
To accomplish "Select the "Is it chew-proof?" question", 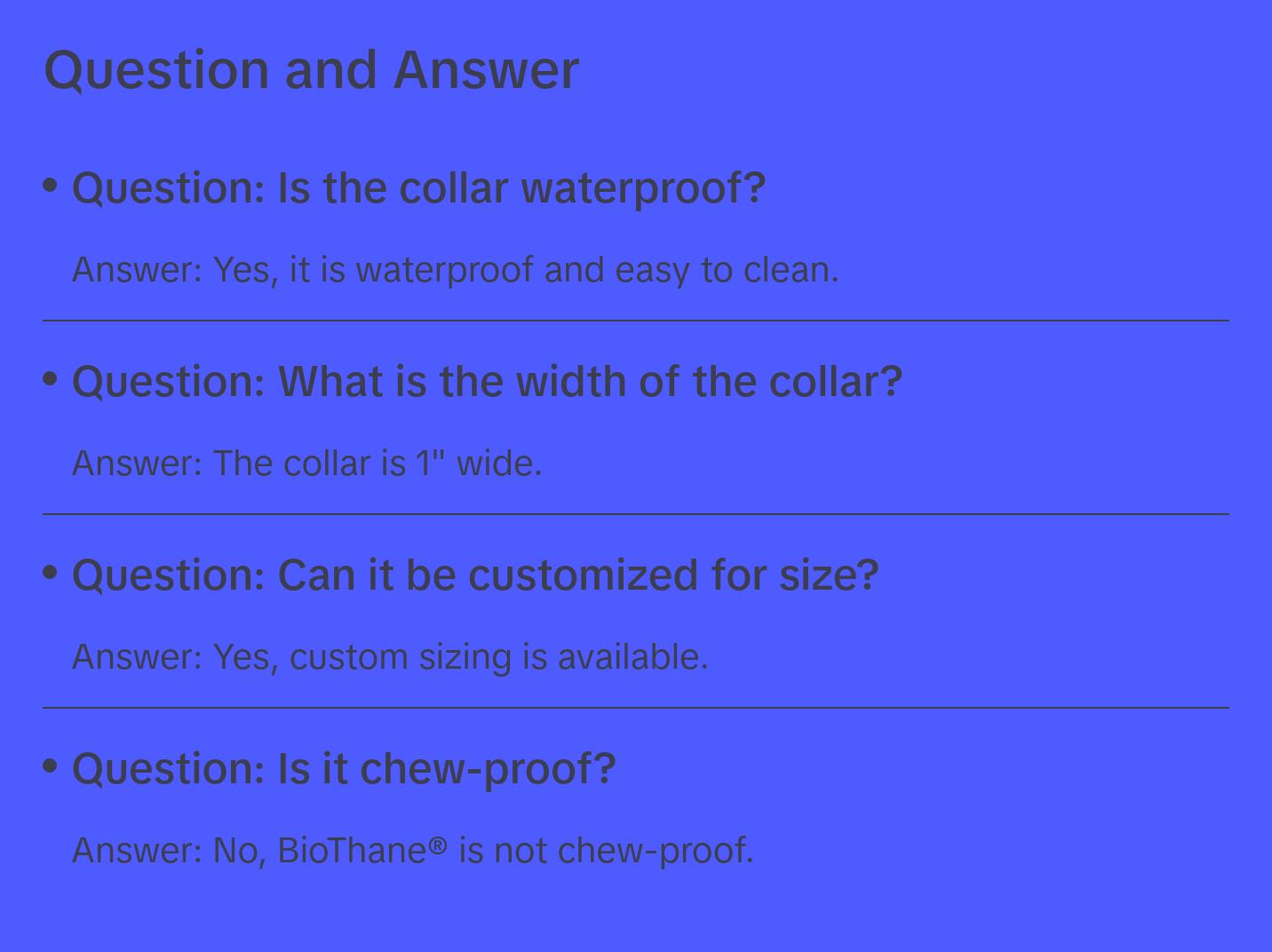I will [344, 769].
